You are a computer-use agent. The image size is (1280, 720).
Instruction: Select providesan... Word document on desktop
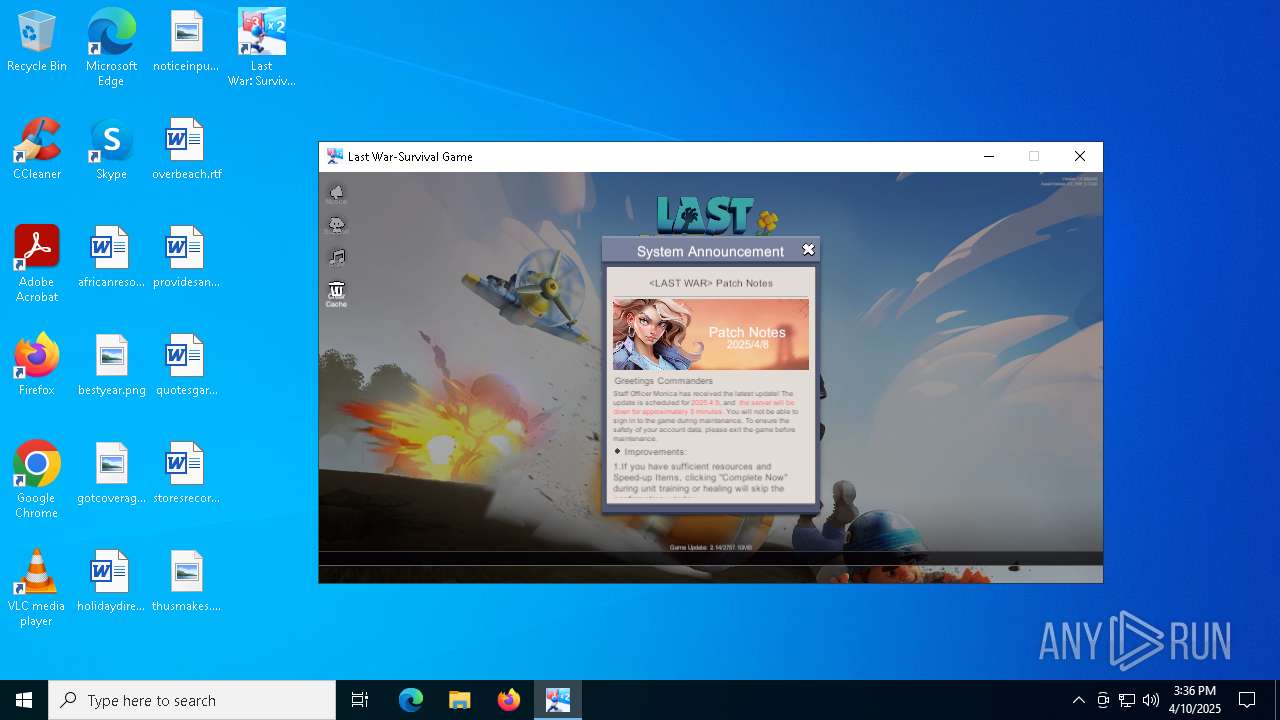[x=186, y=257]
